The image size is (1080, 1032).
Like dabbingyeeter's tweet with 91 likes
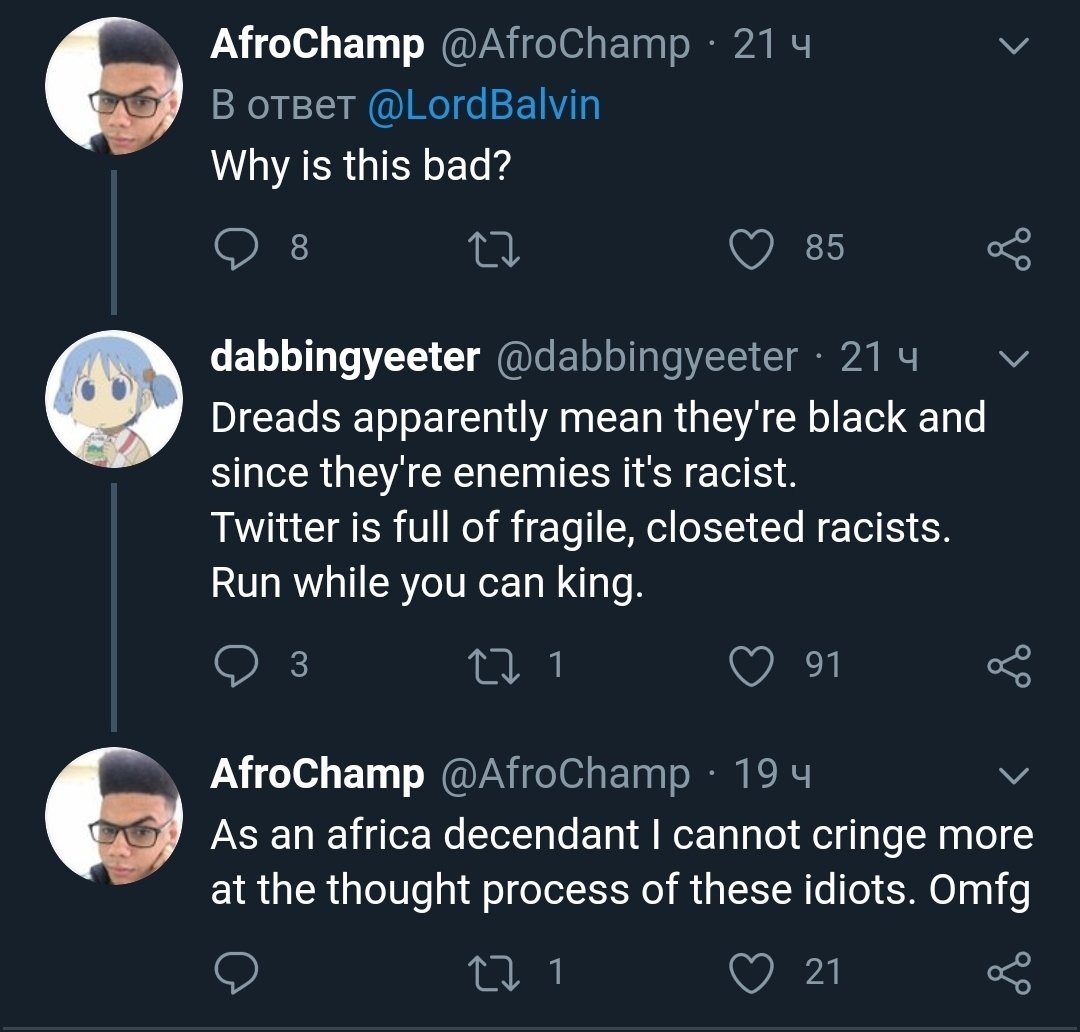tap(752, 666)
